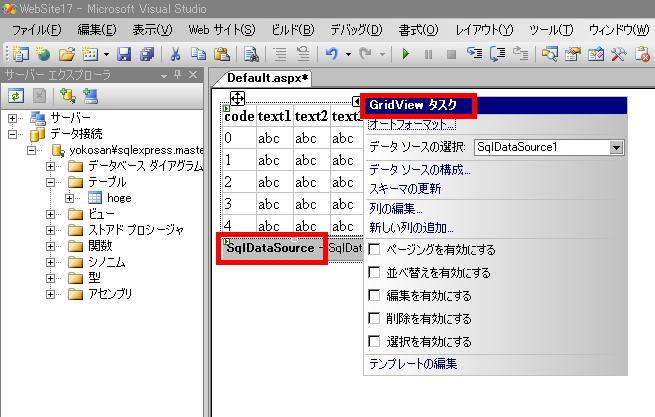Save the current file with floppy icon

click(x=124, y=54)
